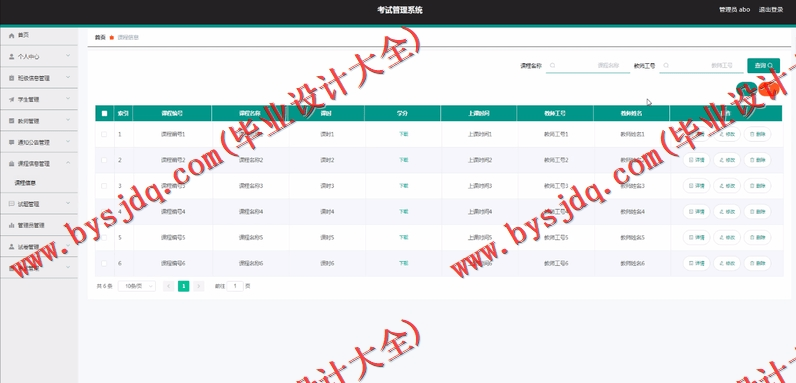Click the 课程编号 column header

pos(172,113)
